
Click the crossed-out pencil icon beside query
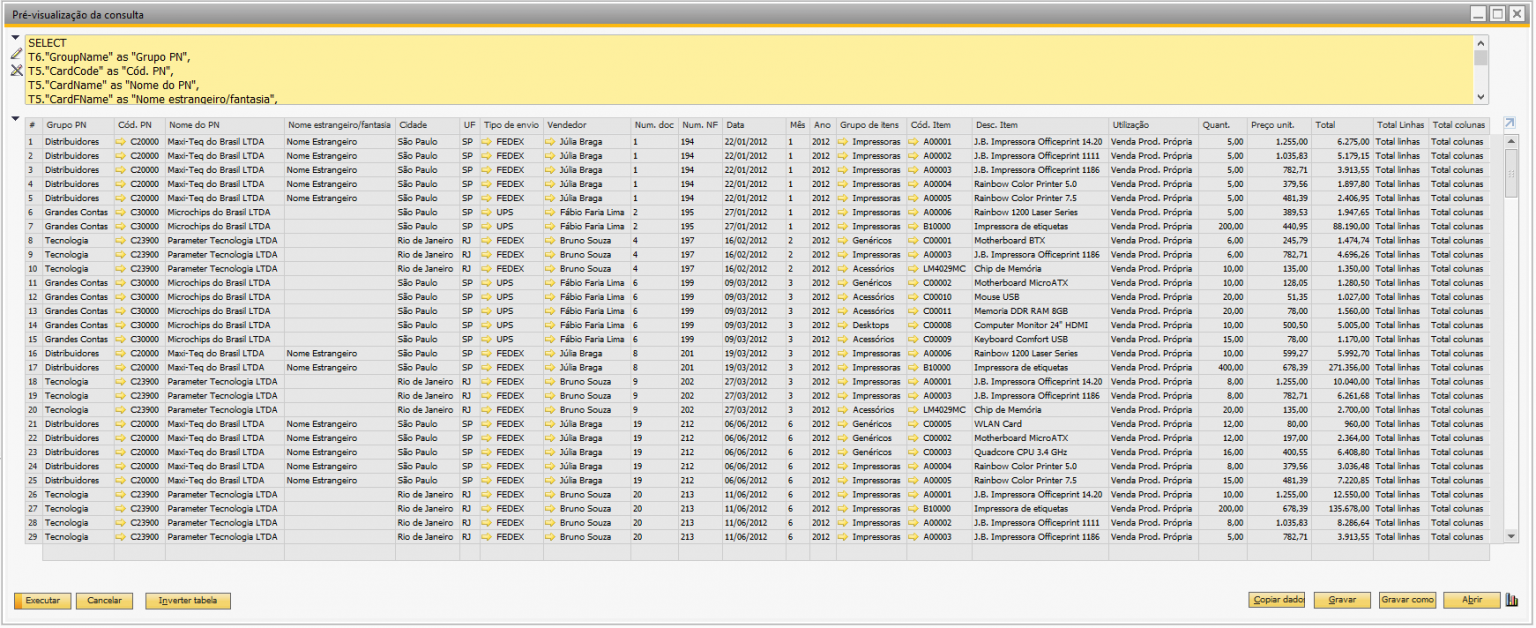(x=16, y=71)
